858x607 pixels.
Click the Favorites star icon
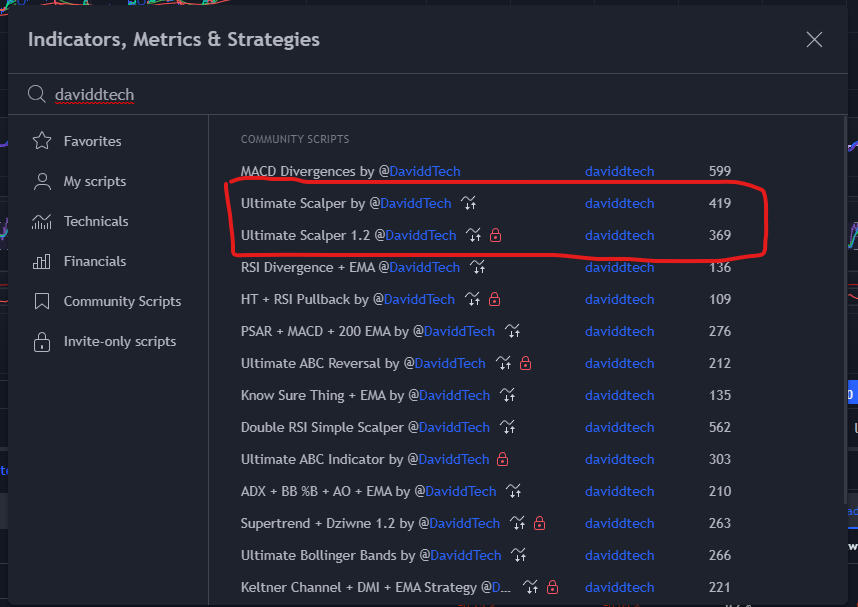point(42,141)
